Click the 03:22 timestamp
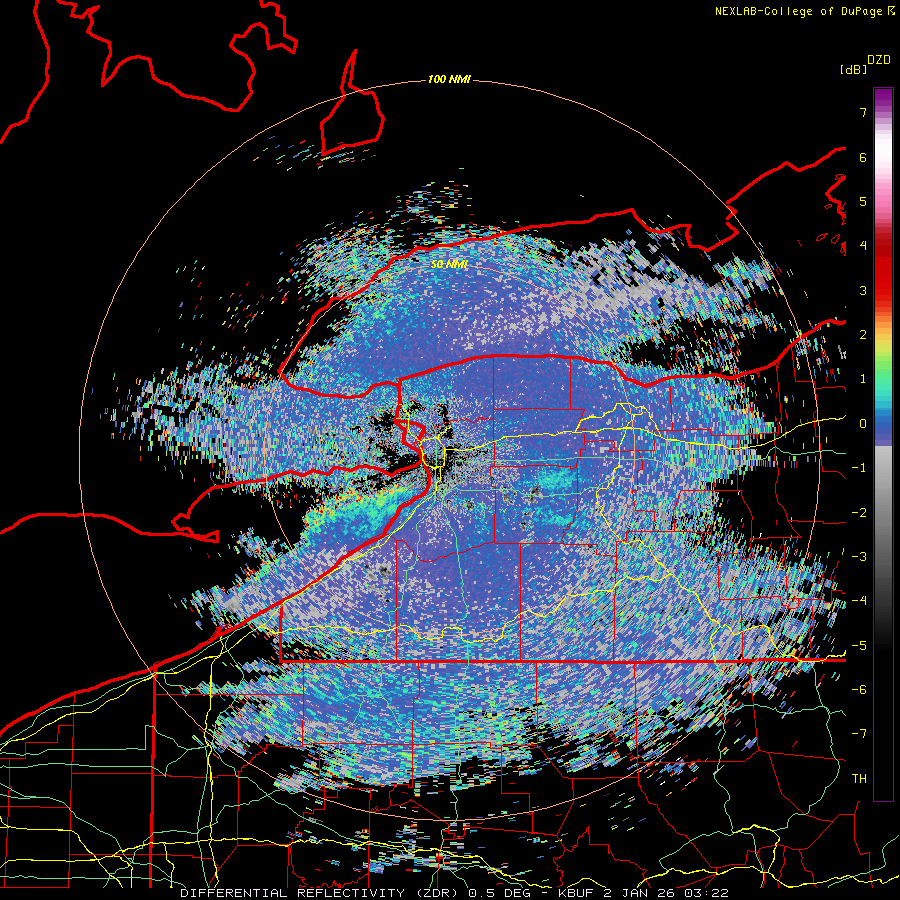The image size is (900, 900). (707, 893)
